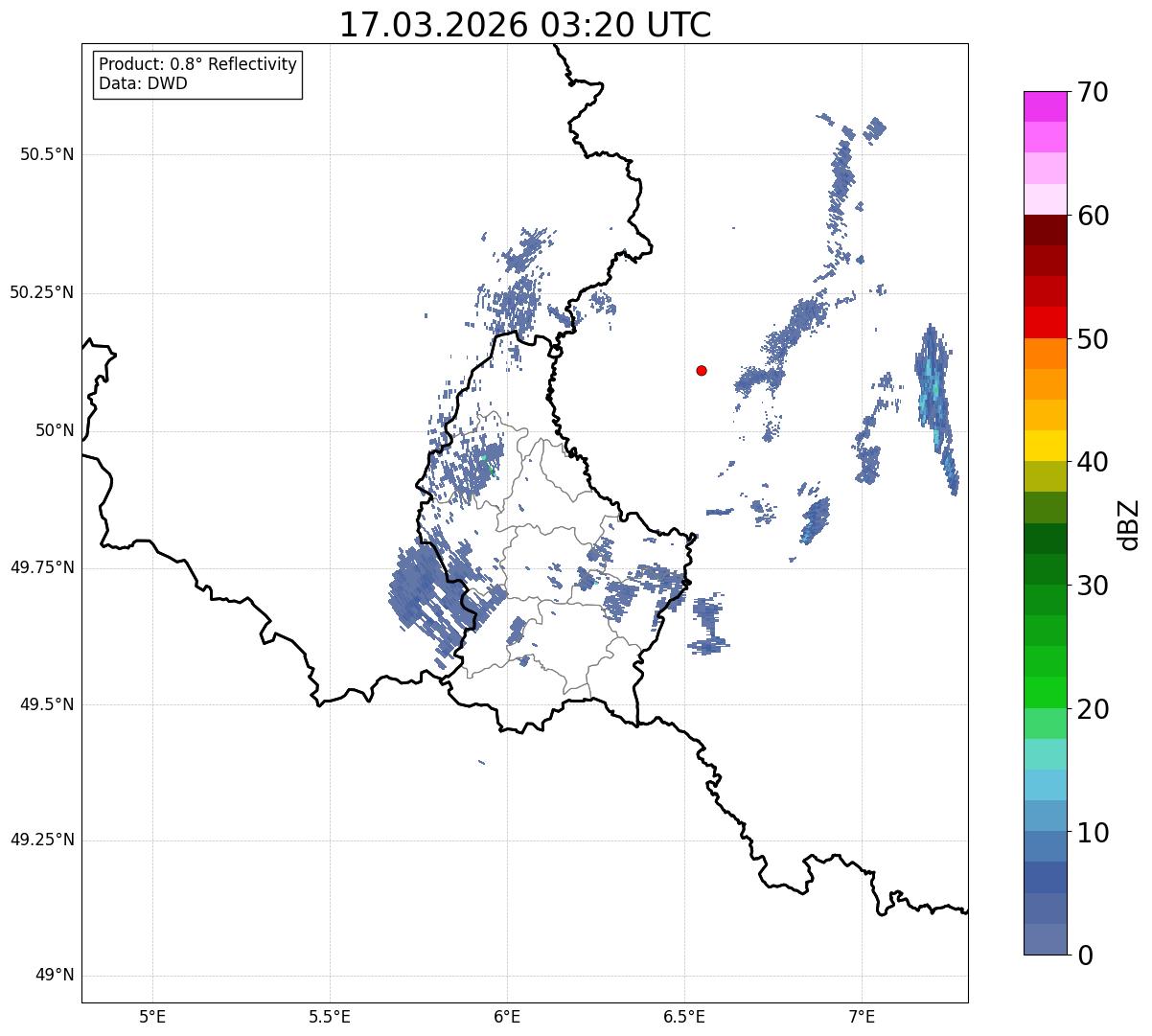
Task: Click the "dBZ" colorbar label
Action: [1130, 524]
